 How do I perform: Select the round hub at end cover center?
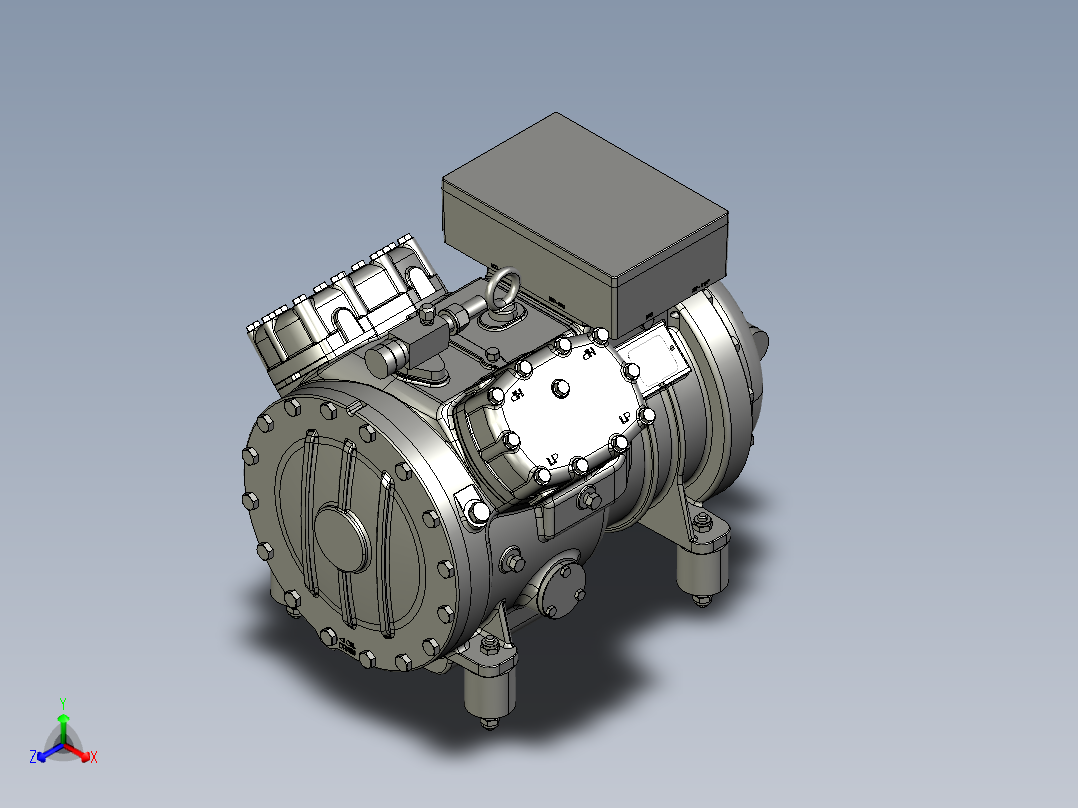pos(341,537)
